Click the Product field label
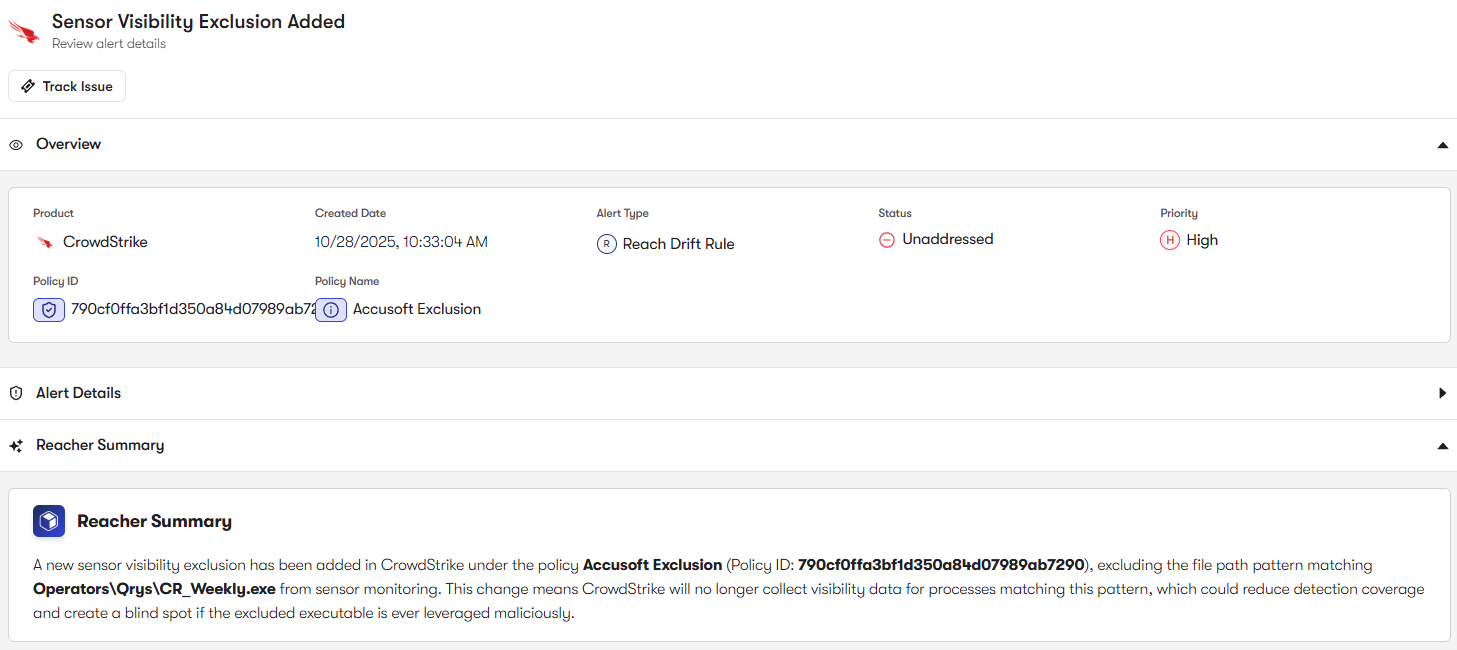This screenshot has width=1457, height=650. [x=53, y=213]
